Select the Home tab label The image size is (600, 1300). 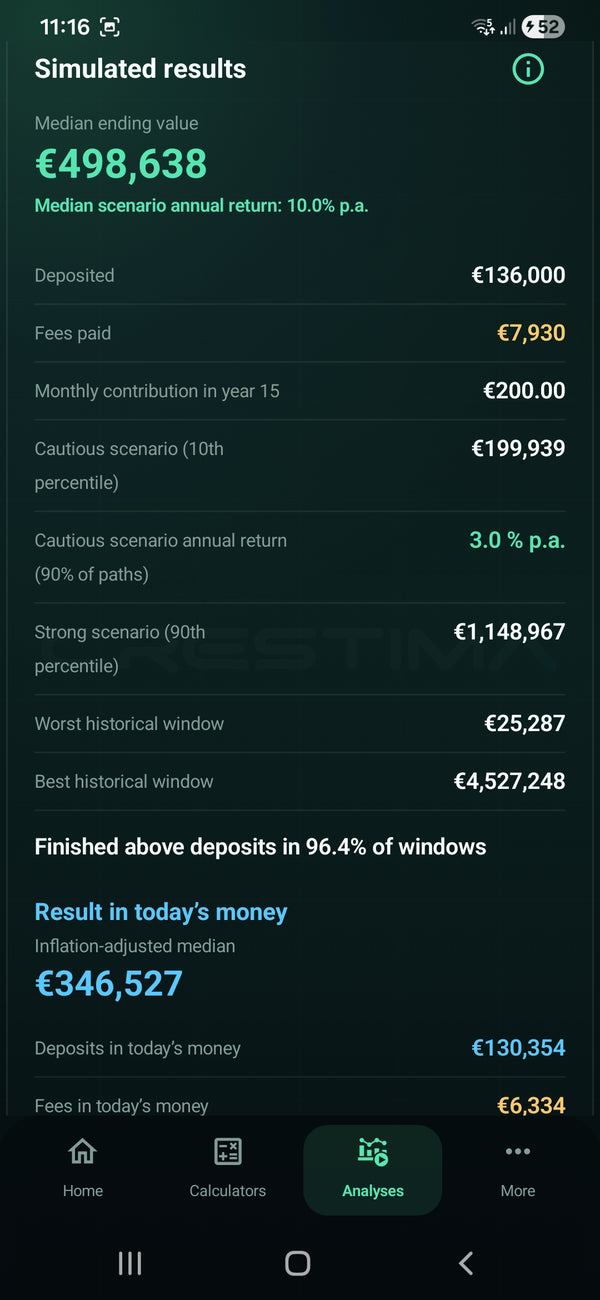click(x=83, y=1191)
